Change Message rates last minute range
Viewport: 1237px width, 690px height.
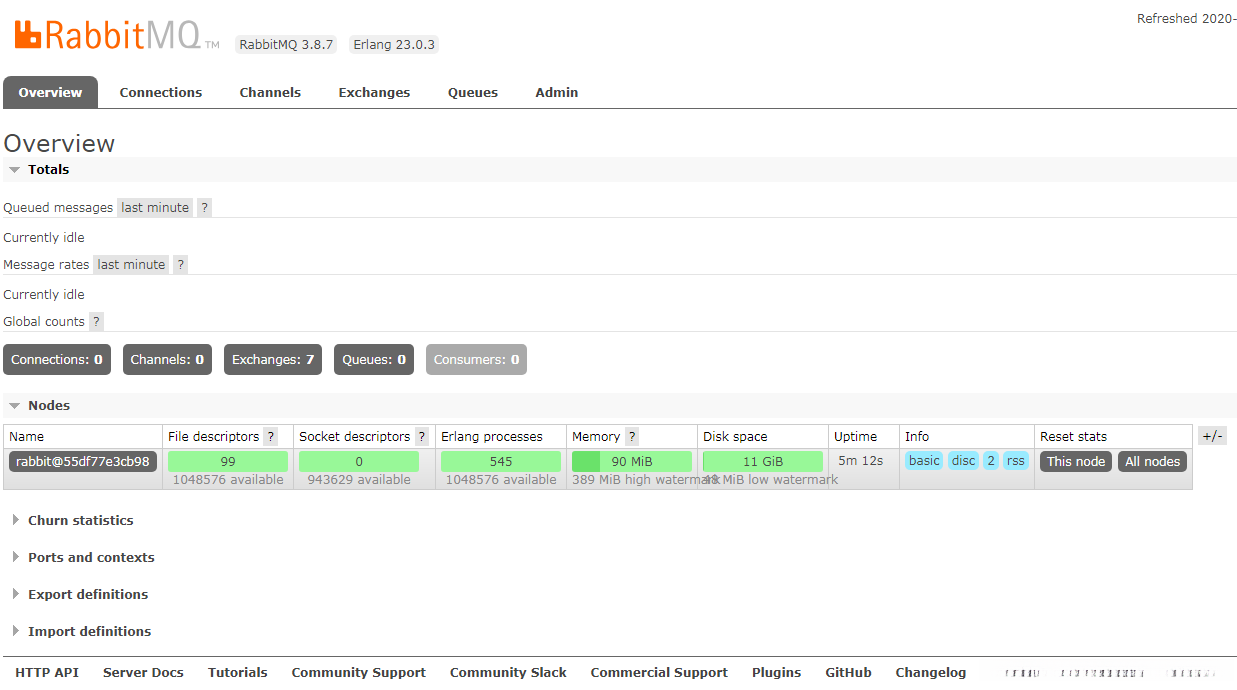131,265
